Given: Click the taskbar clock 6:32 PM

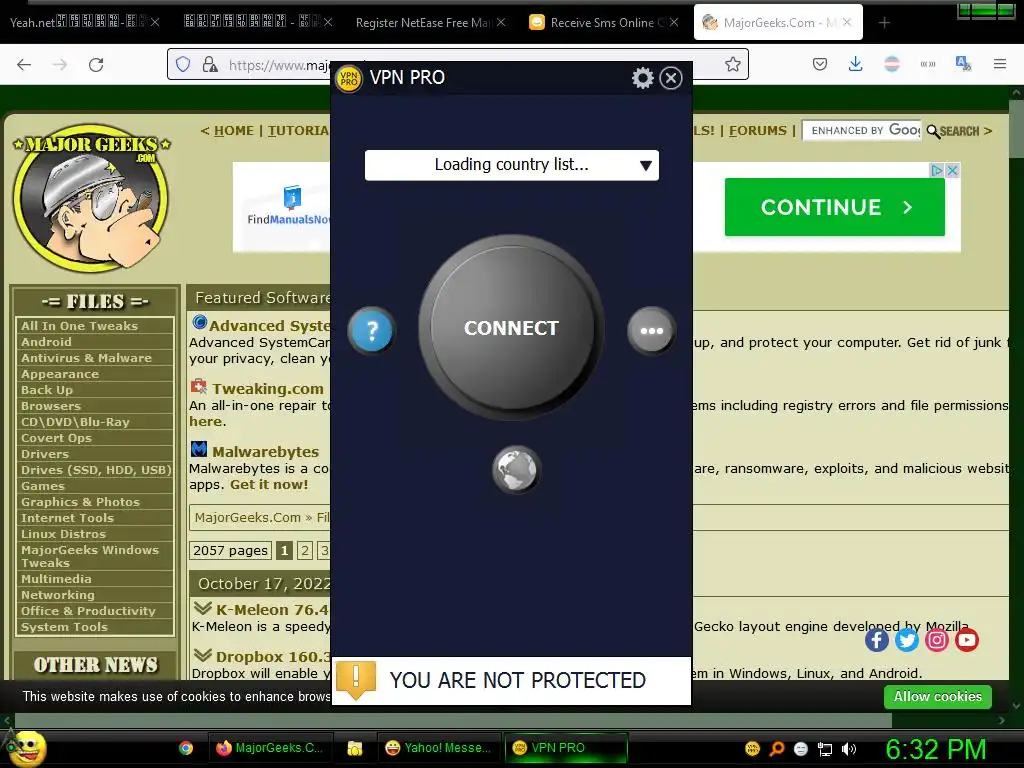Looking at the screenshot, I should tap(935, 749).
